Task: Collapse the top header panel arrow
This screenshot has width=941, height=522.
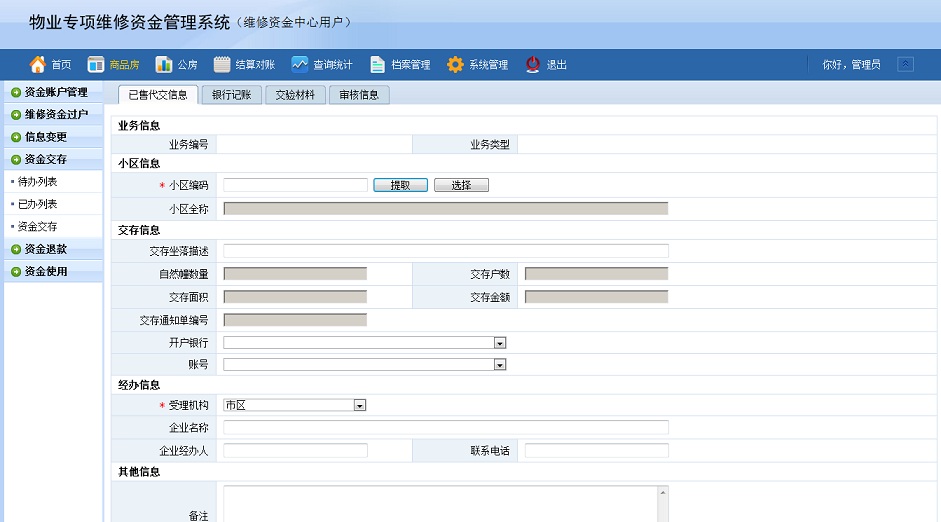Action: pos(905,65)
